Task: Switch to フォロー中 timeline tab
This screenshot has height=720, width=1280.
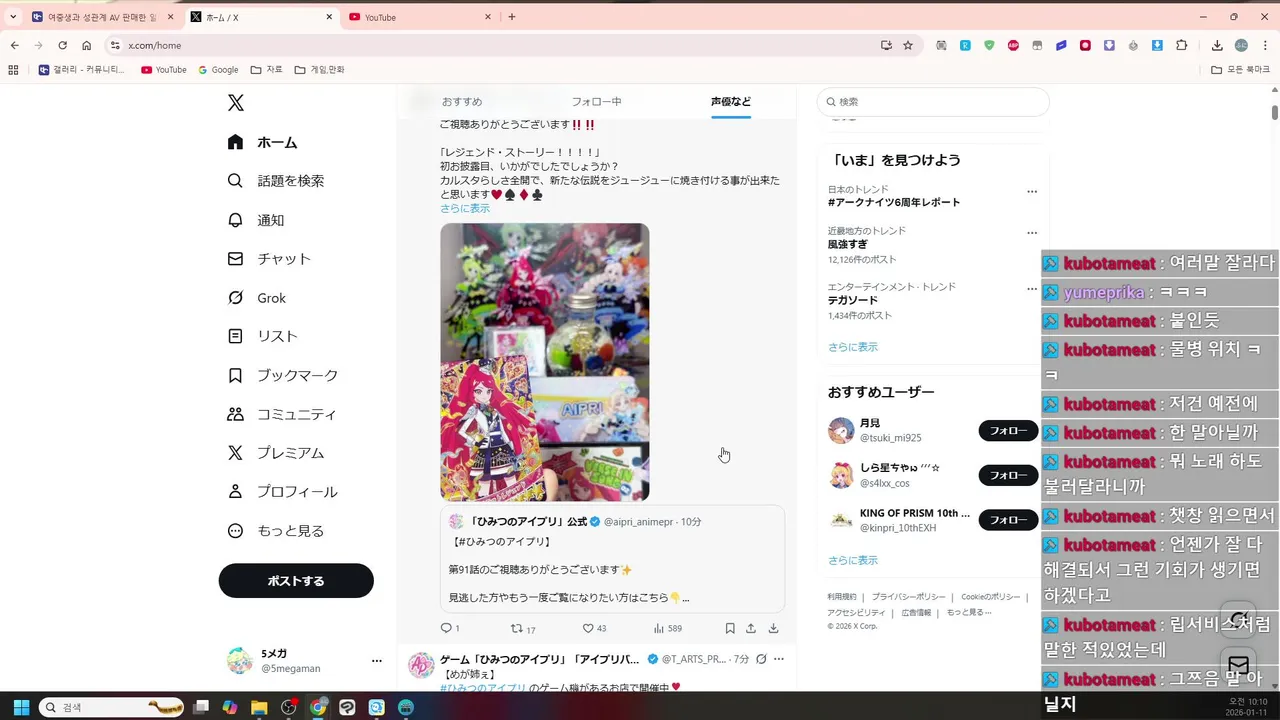Action: click(x=597, y=102)
